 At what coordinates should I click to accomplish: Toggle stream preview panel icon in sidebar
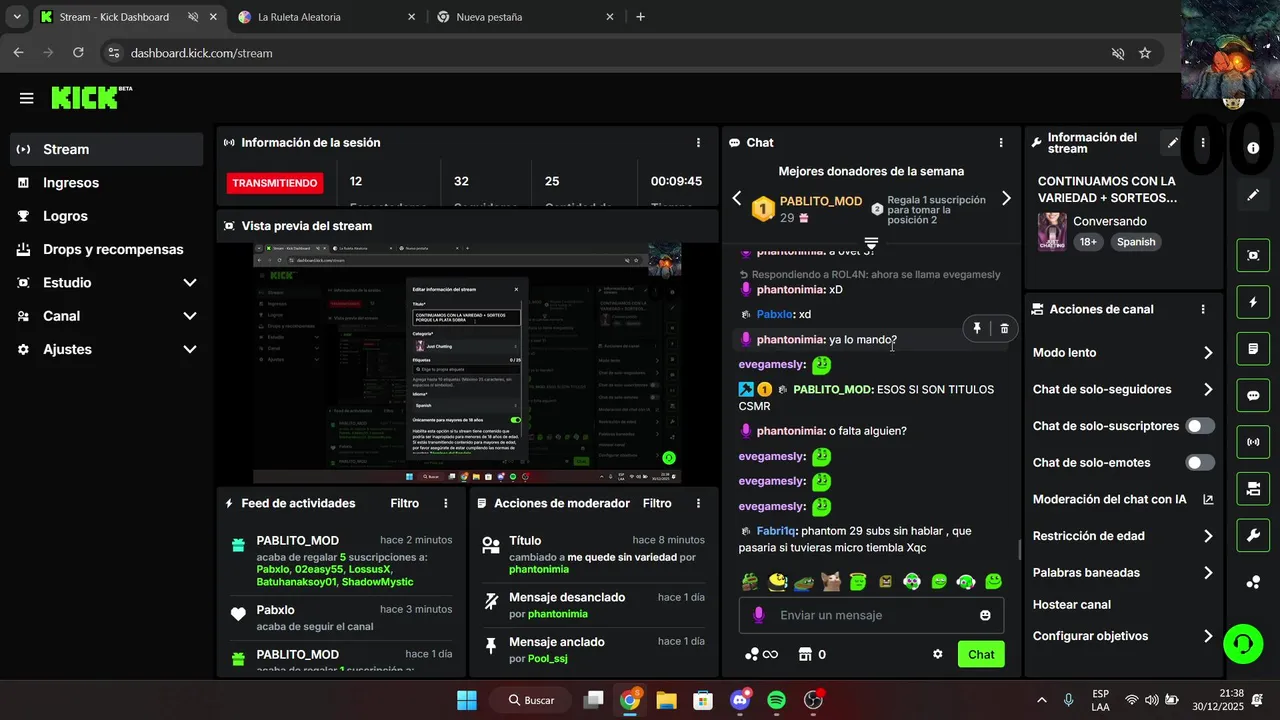1253,255
